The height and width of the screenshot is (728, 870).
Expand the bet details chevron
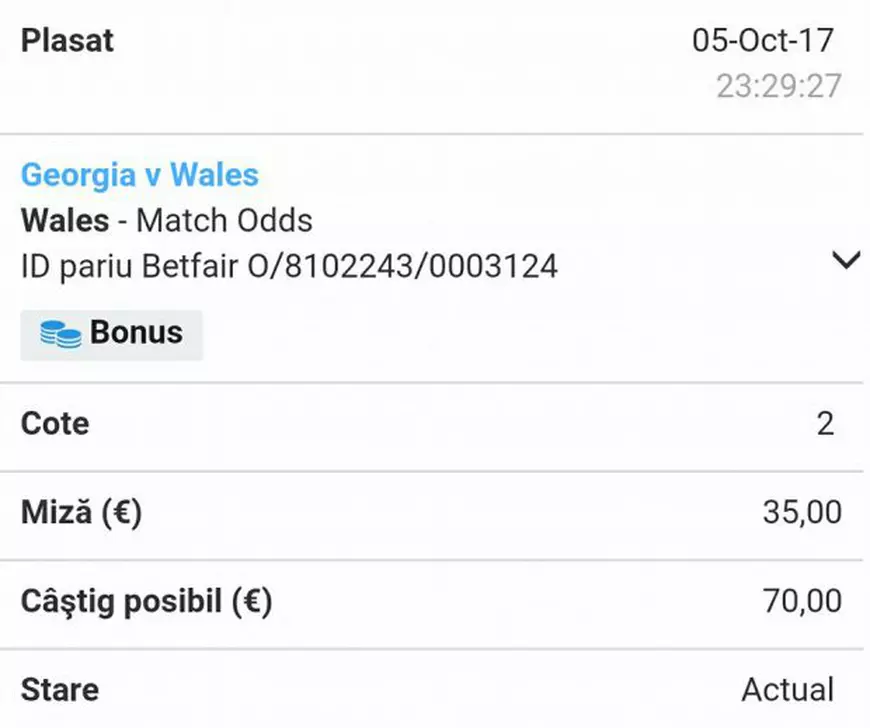846,261
